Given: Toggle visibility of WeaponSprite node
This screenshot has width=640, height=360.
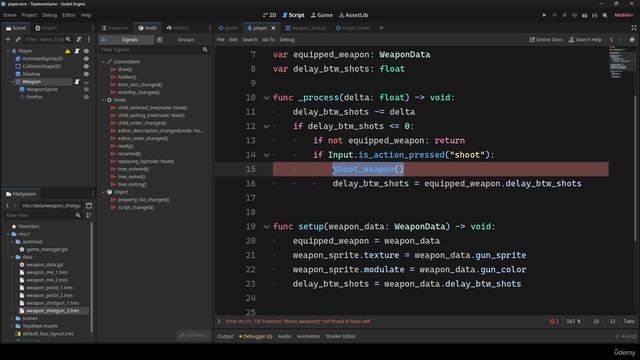Looking at the screenshot, I should pos(86,89).
